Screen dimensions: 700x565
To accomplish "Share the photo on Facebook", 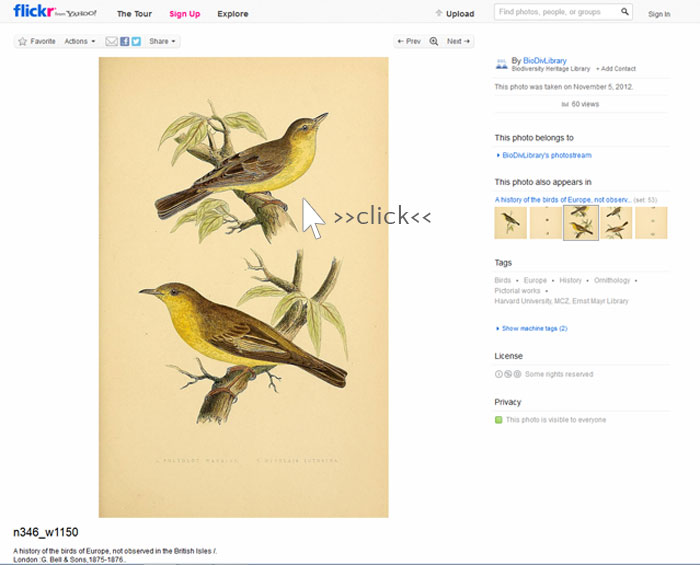I will point(125,42).
